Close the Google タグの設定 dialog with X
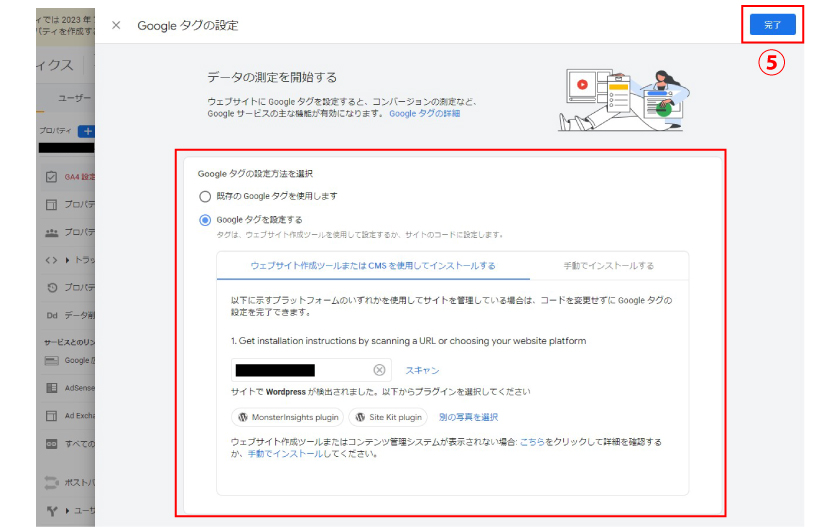Screen dimensions: 836x527 [x=116, y=25]
